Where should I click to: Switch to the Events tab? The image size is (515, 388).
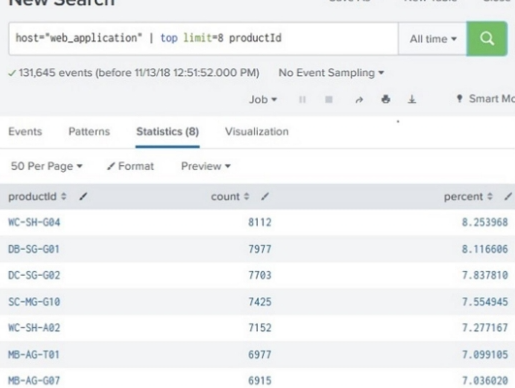pos(25,131)
